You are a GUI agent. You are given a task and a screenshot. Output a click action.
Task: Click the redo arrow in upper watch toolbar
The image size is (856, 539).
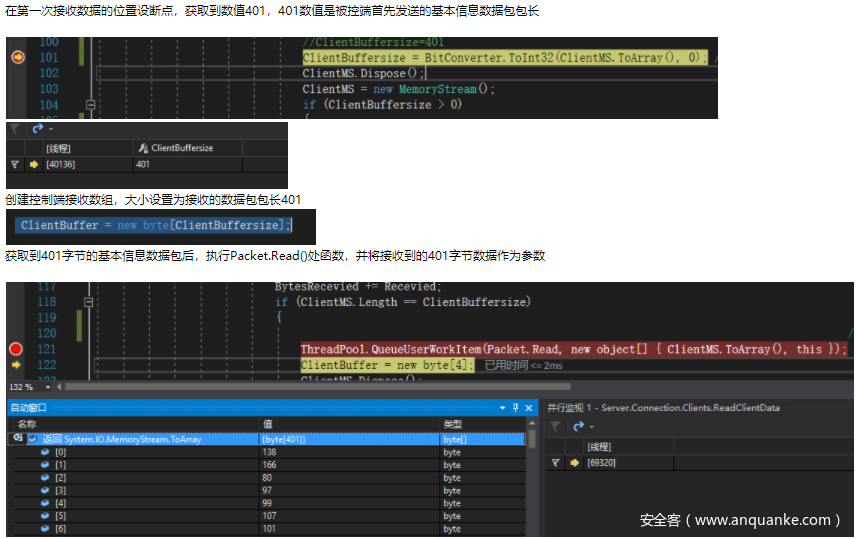[39, 129]
